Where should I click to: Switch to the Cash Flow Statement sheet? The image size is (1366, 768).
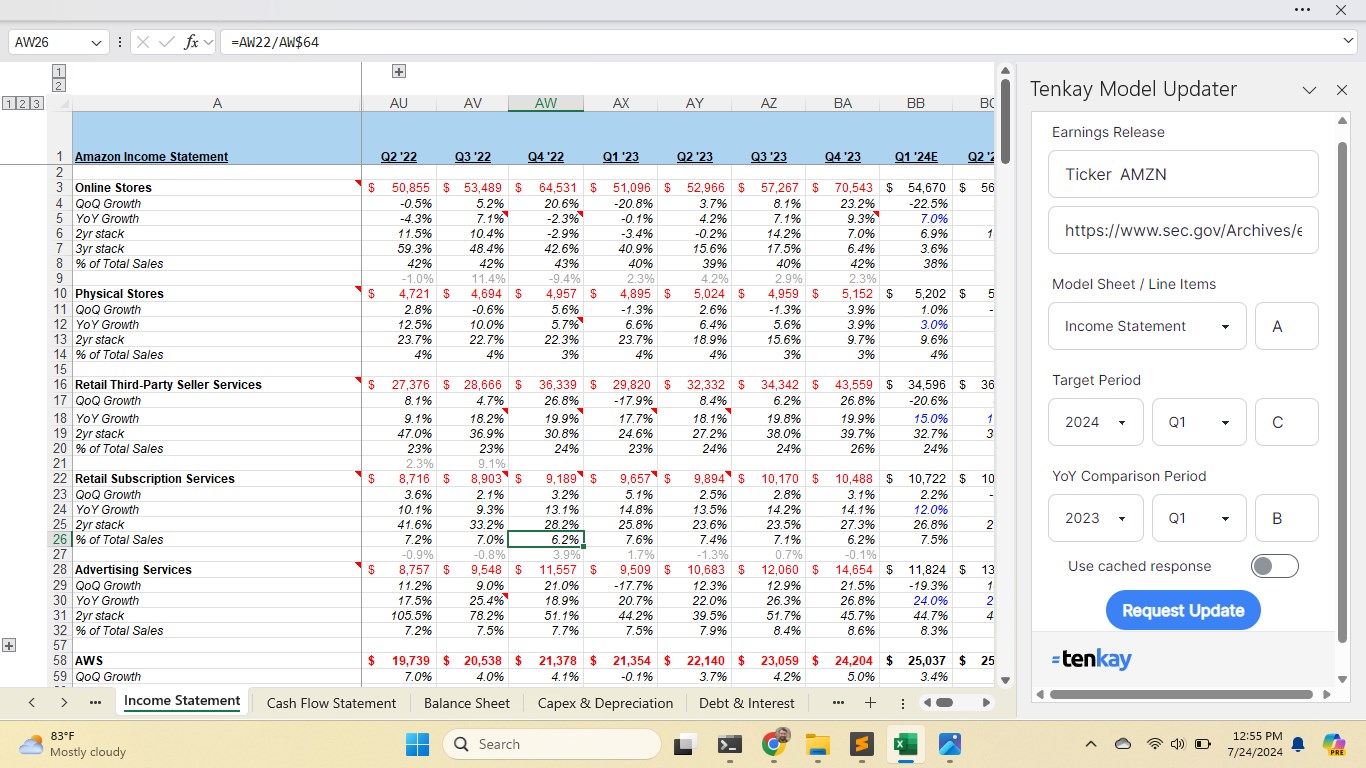tap(331, 703)
